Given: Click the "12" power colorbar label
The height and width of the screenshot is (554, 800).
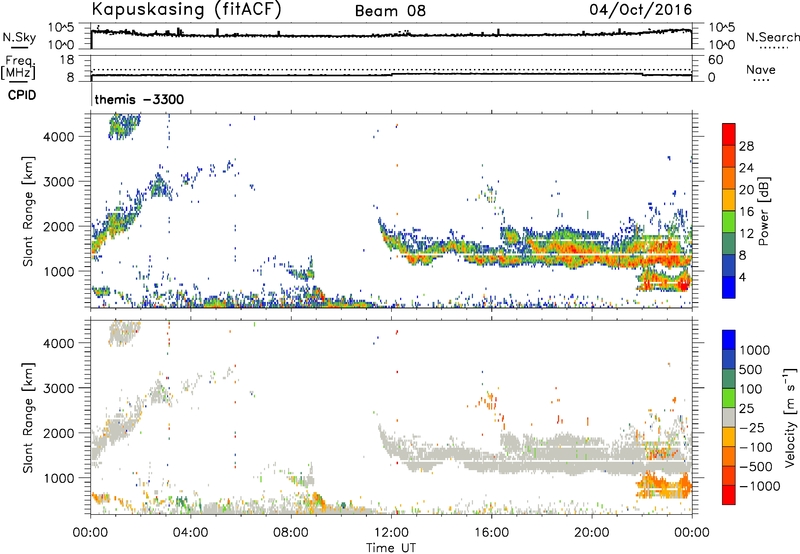Looking at the screenshot, I should point(746,234).
